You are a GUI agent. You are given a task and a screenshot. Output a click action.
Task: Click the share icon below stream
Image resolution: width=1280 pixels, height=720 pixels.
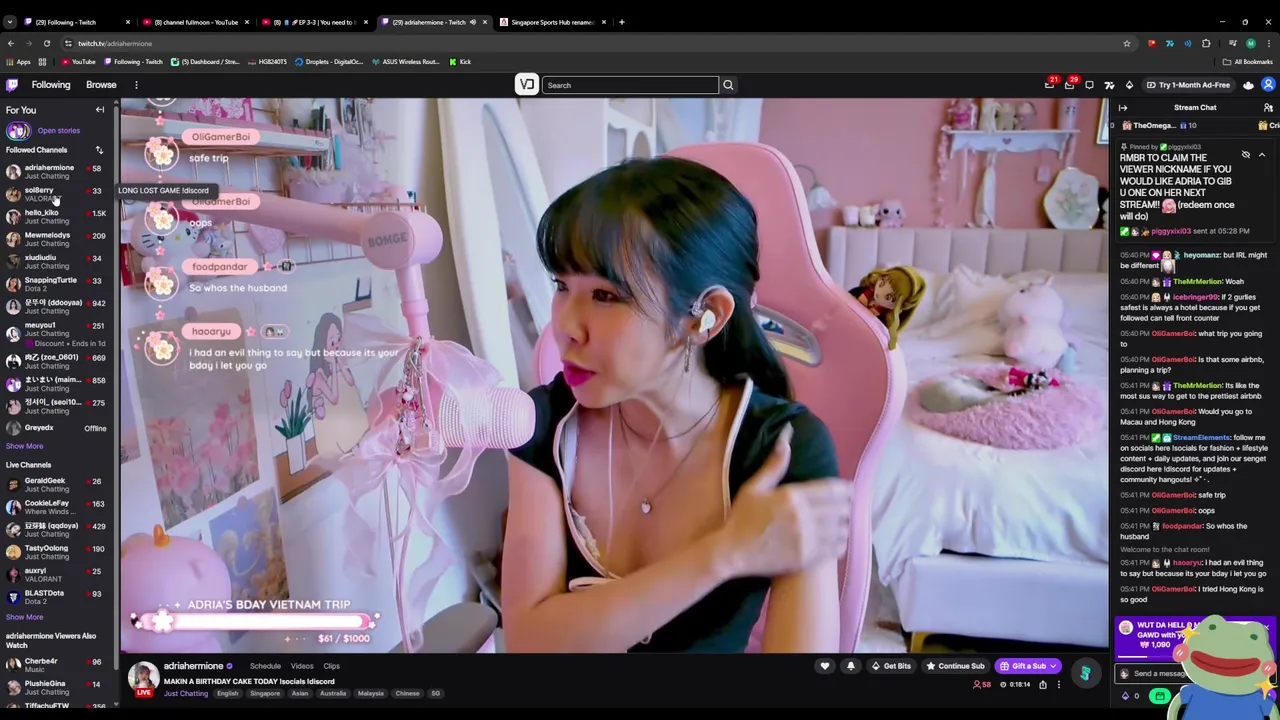(1043, 685)
